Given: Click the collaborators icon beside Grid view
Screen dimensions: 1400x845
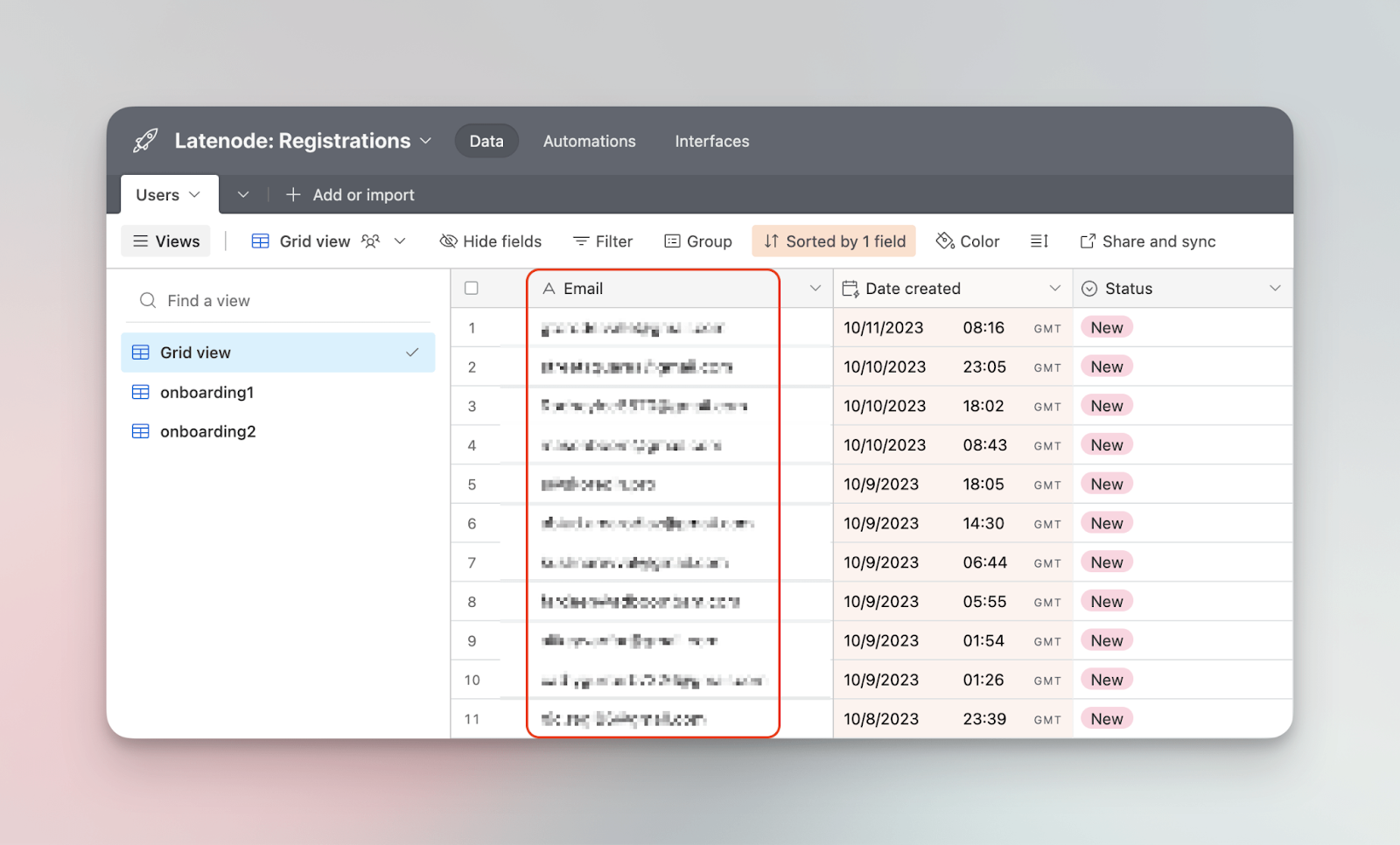Looking at the screenshot, I should coord(371,241).
